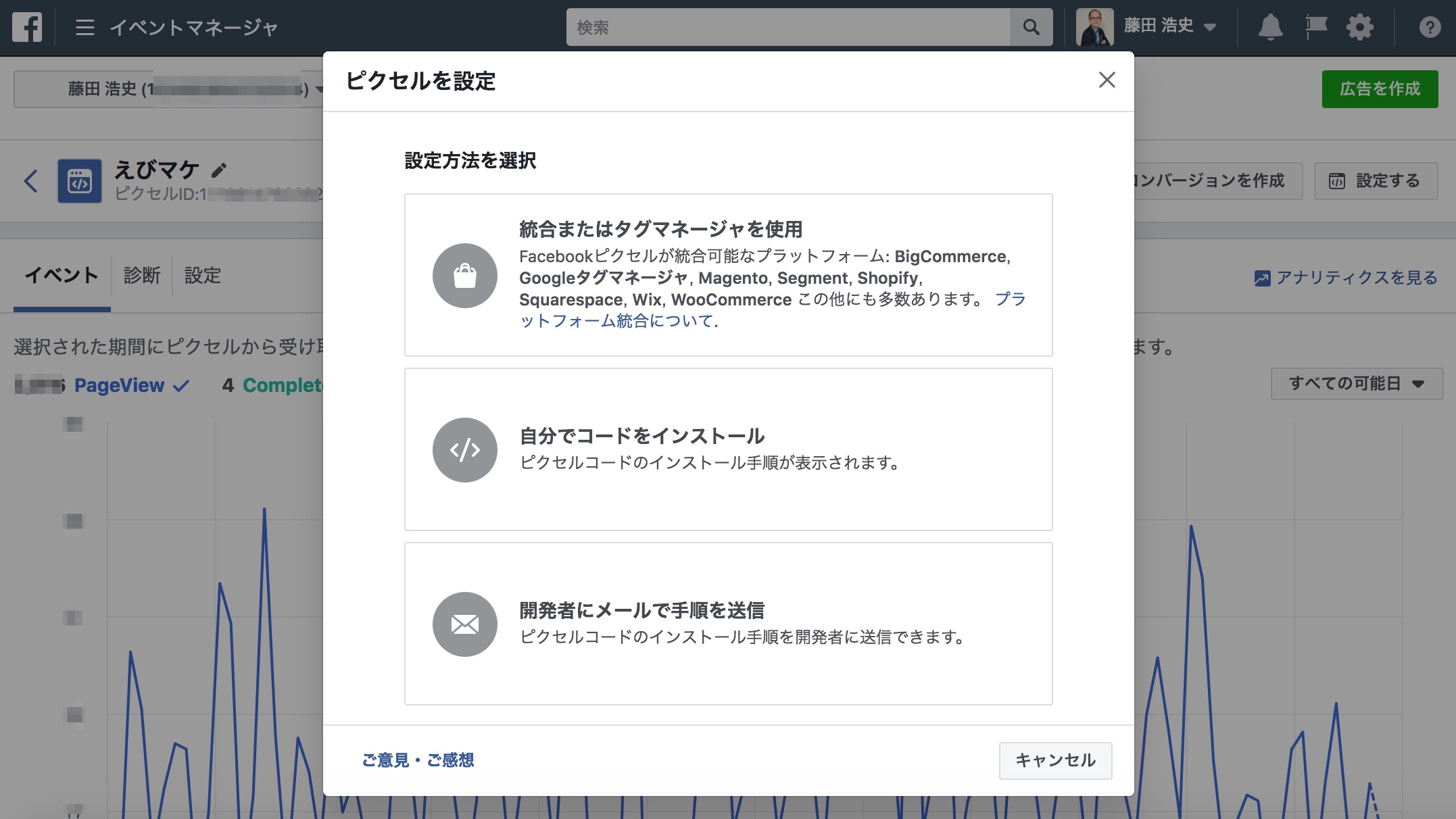The height and width of the screenshot is (819, 1456).
Task: Switch to the イベント tab
Action: point(62,276)
